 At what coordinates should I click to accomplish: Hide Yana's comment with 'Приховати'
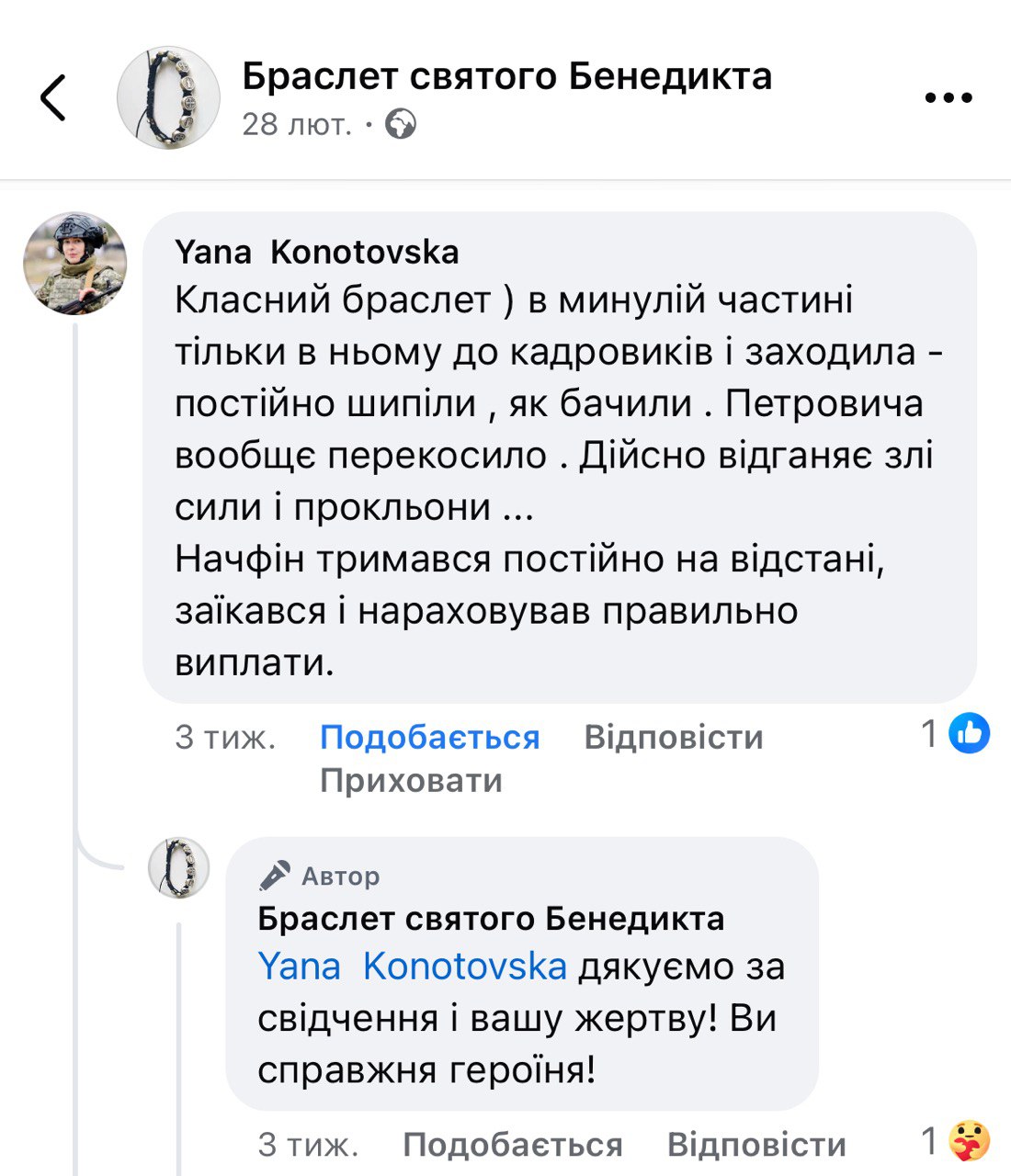(x=411, y=780)
